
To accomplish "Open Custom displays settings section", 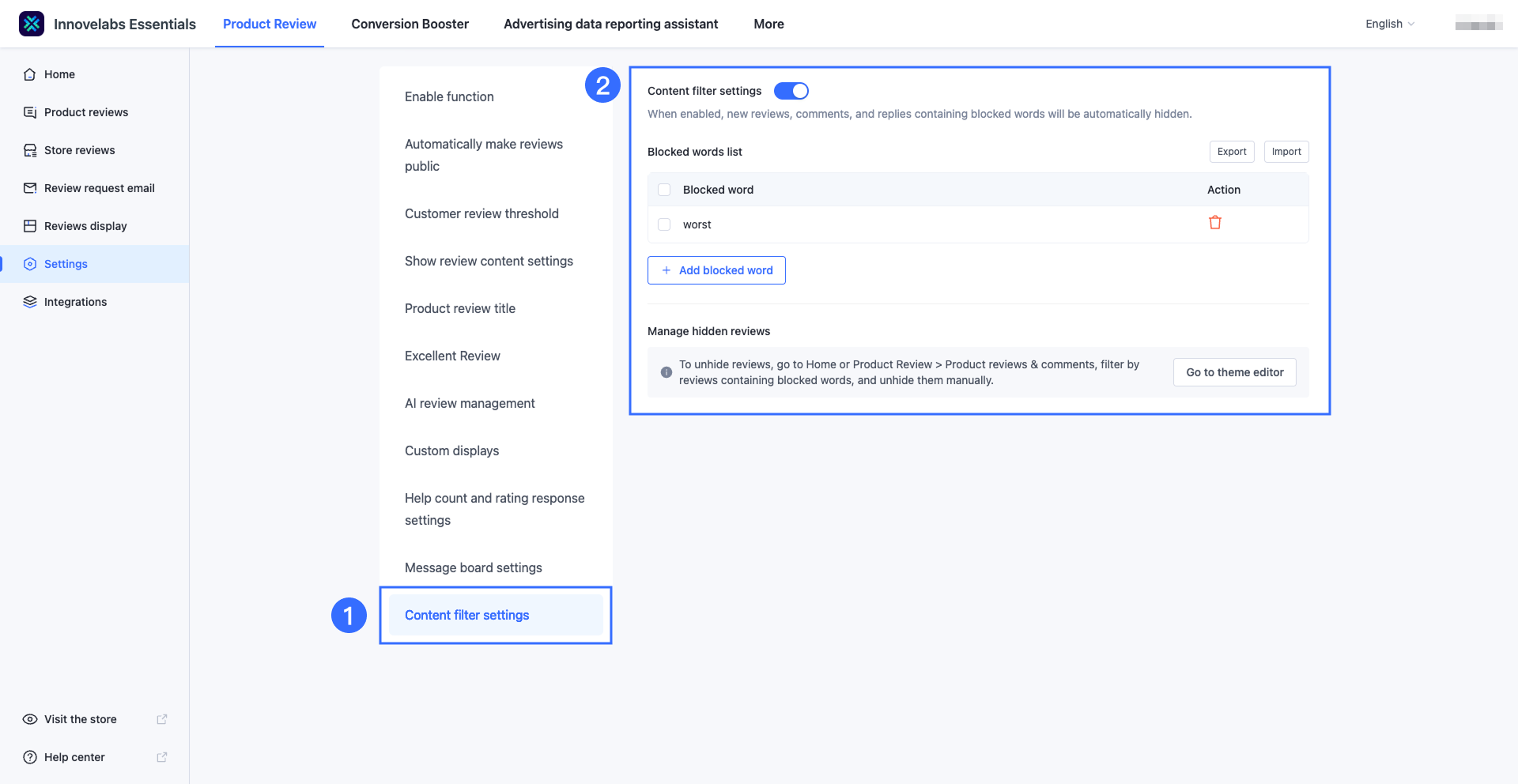I will [496, 450].
